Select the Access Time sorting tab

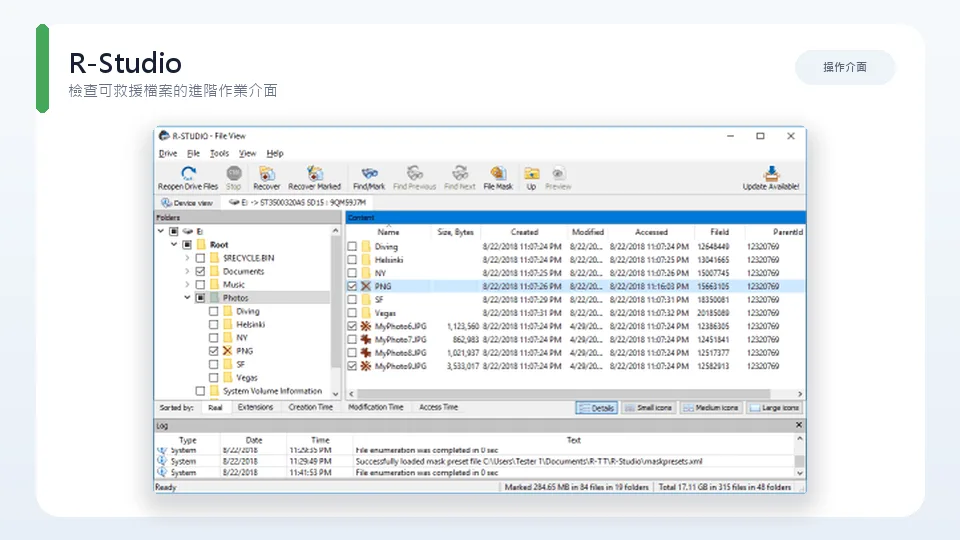[x=438, y=408]
